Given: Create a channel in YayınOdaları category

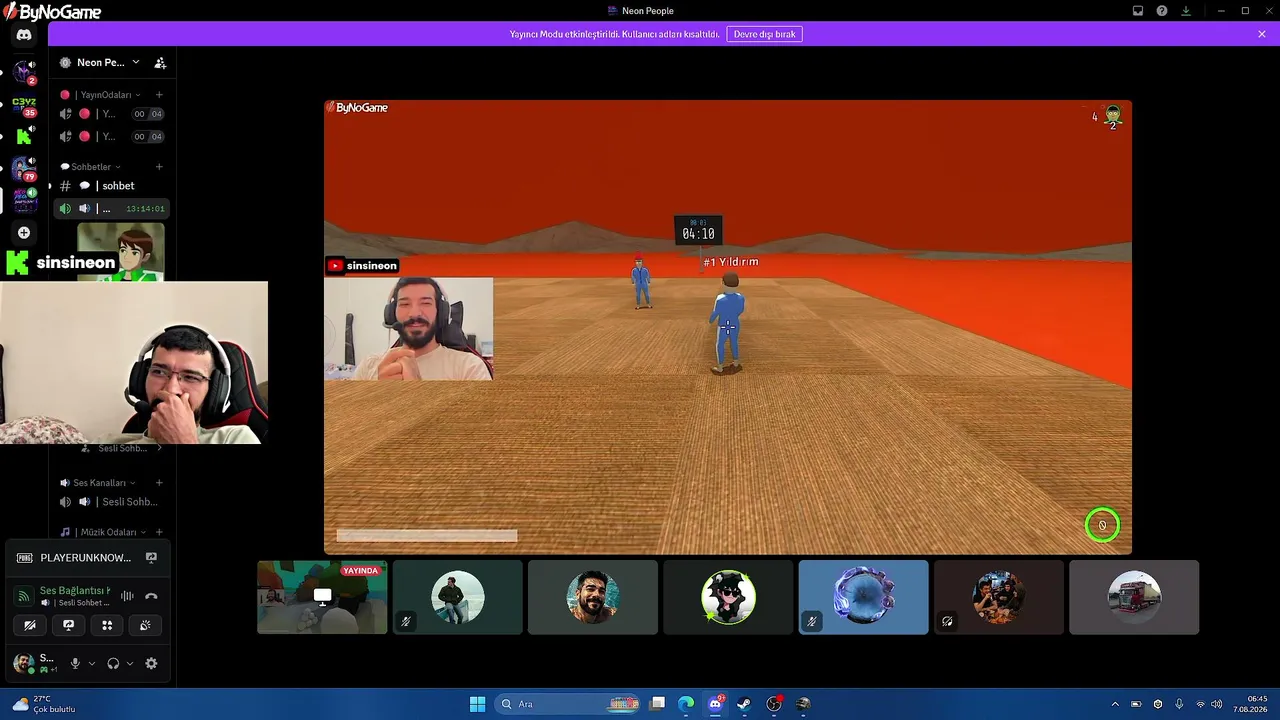Looking at the screenshot, I should pyautogui.click(x=159, y=95).
